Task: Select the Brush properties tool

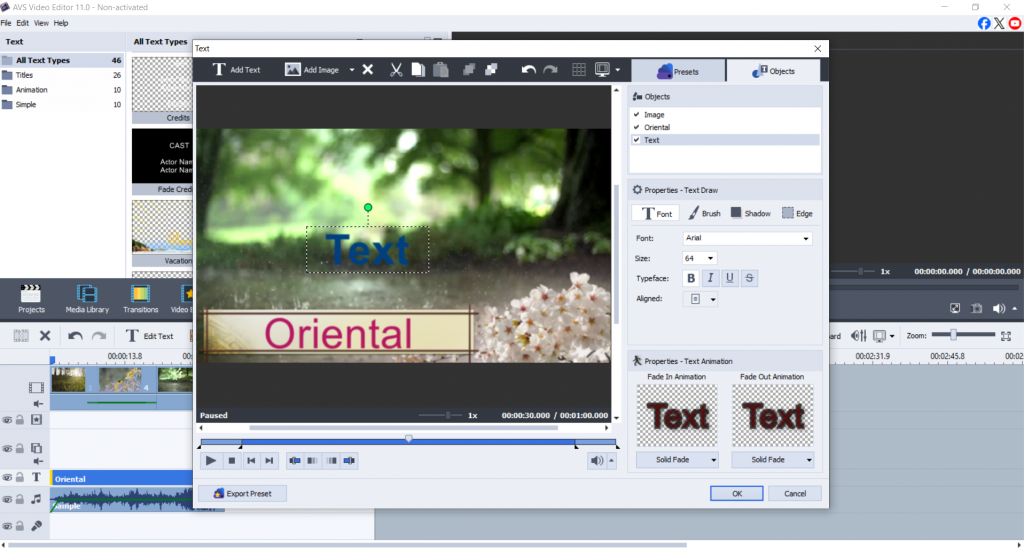Action: (704, 213)
